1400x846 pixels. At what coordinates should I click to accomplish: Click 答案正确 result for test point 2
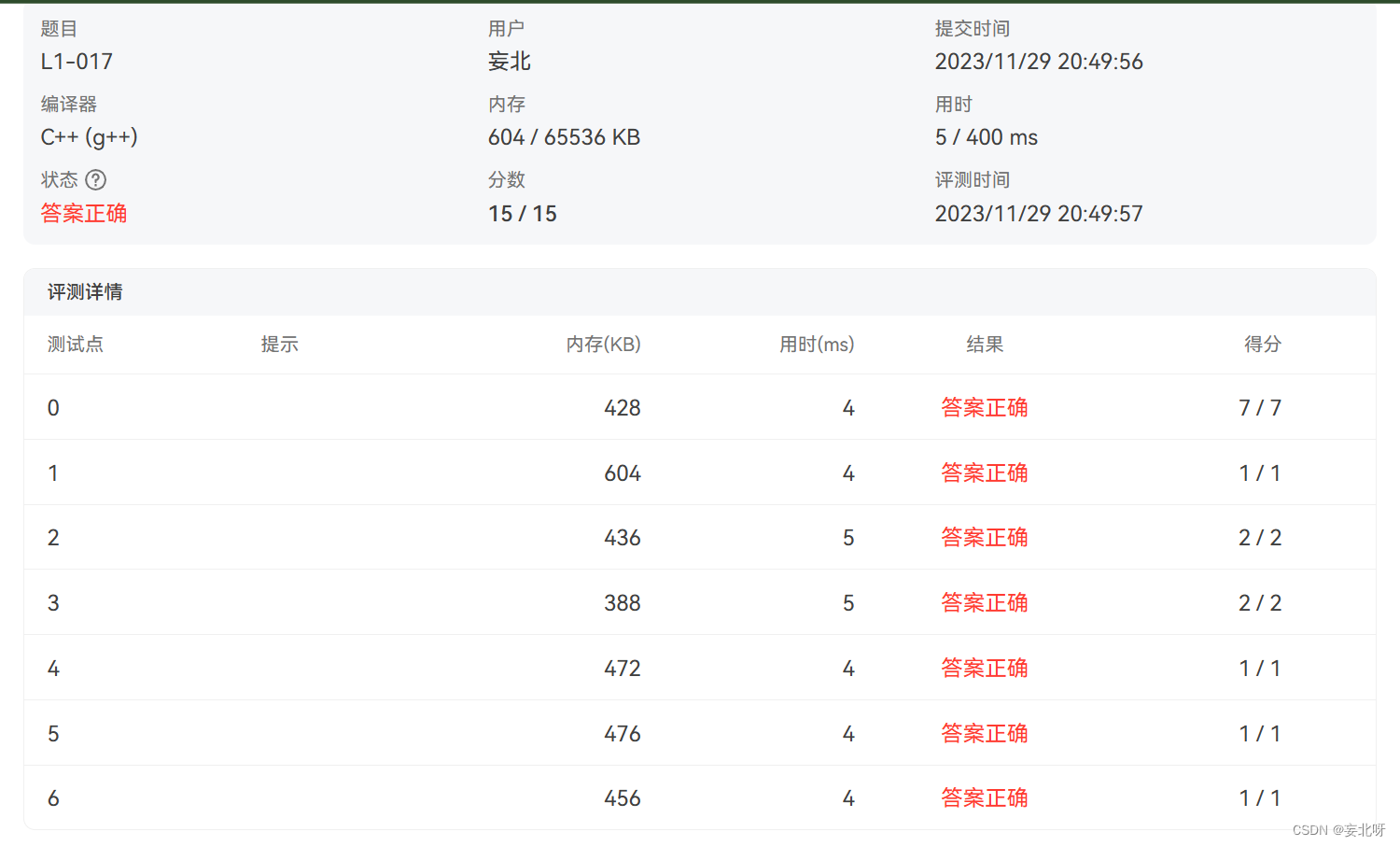pos(985,538)
